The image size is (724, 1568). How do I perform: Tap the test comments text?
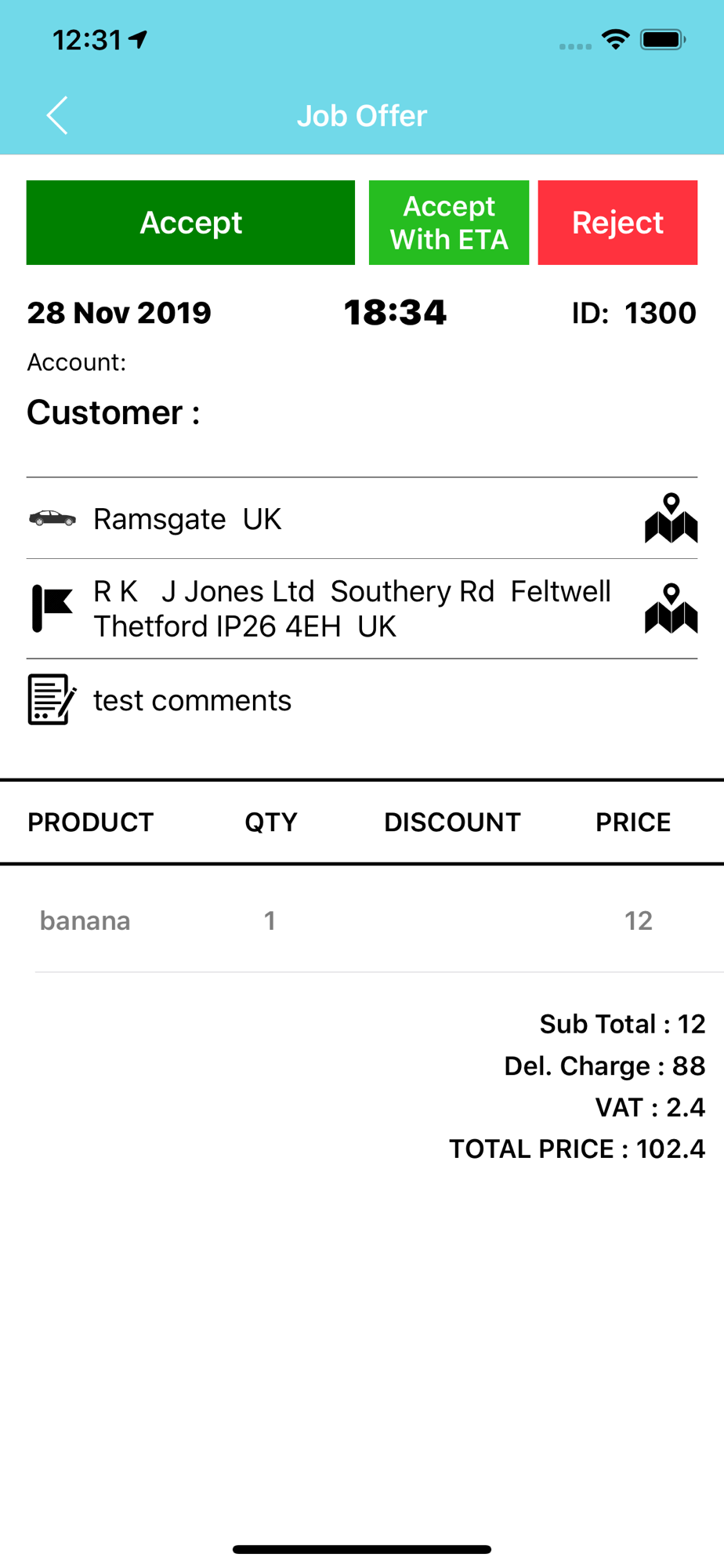[193, 700]
